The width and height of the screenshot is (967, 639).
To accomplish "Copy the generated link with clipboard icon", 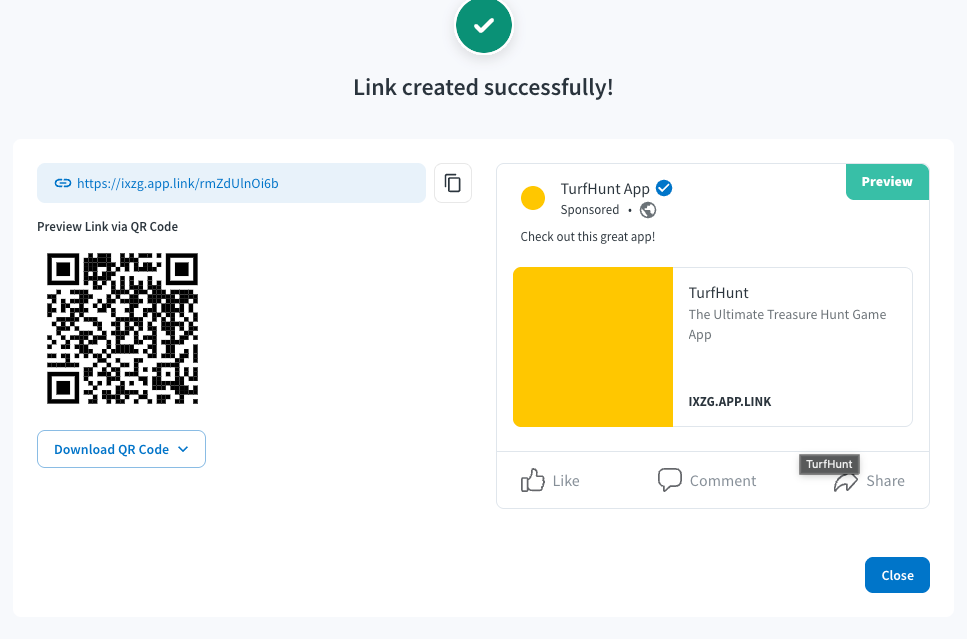I will tap(453, 183).
